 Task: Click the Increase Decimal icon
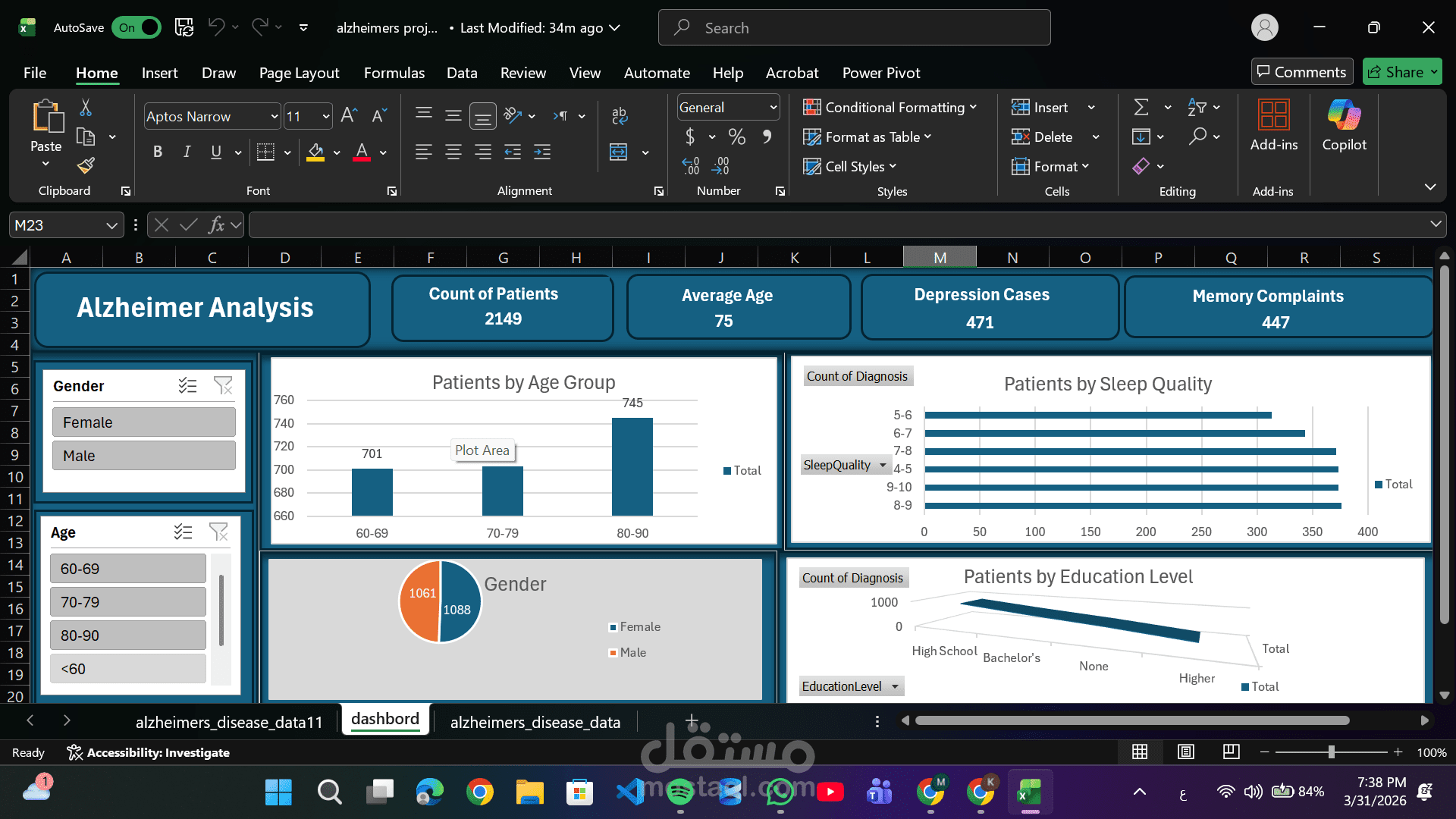pos(691,165)
